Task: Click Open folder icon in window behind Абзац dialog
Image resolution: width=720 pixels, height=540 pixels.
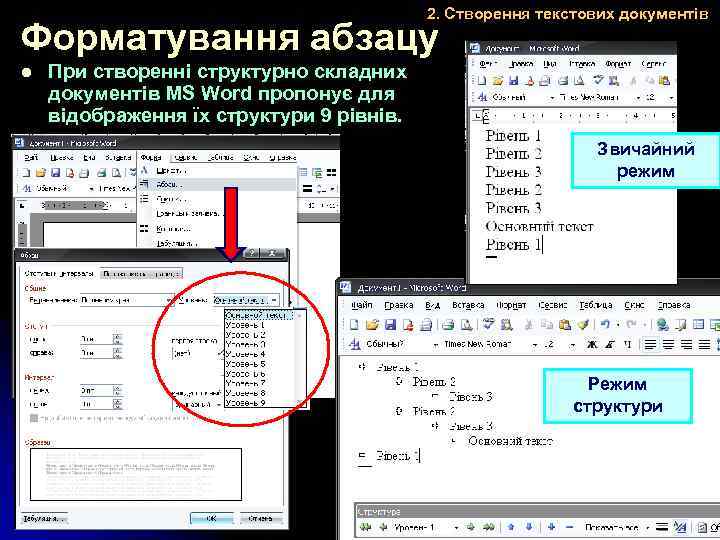Action: point(40,173)
